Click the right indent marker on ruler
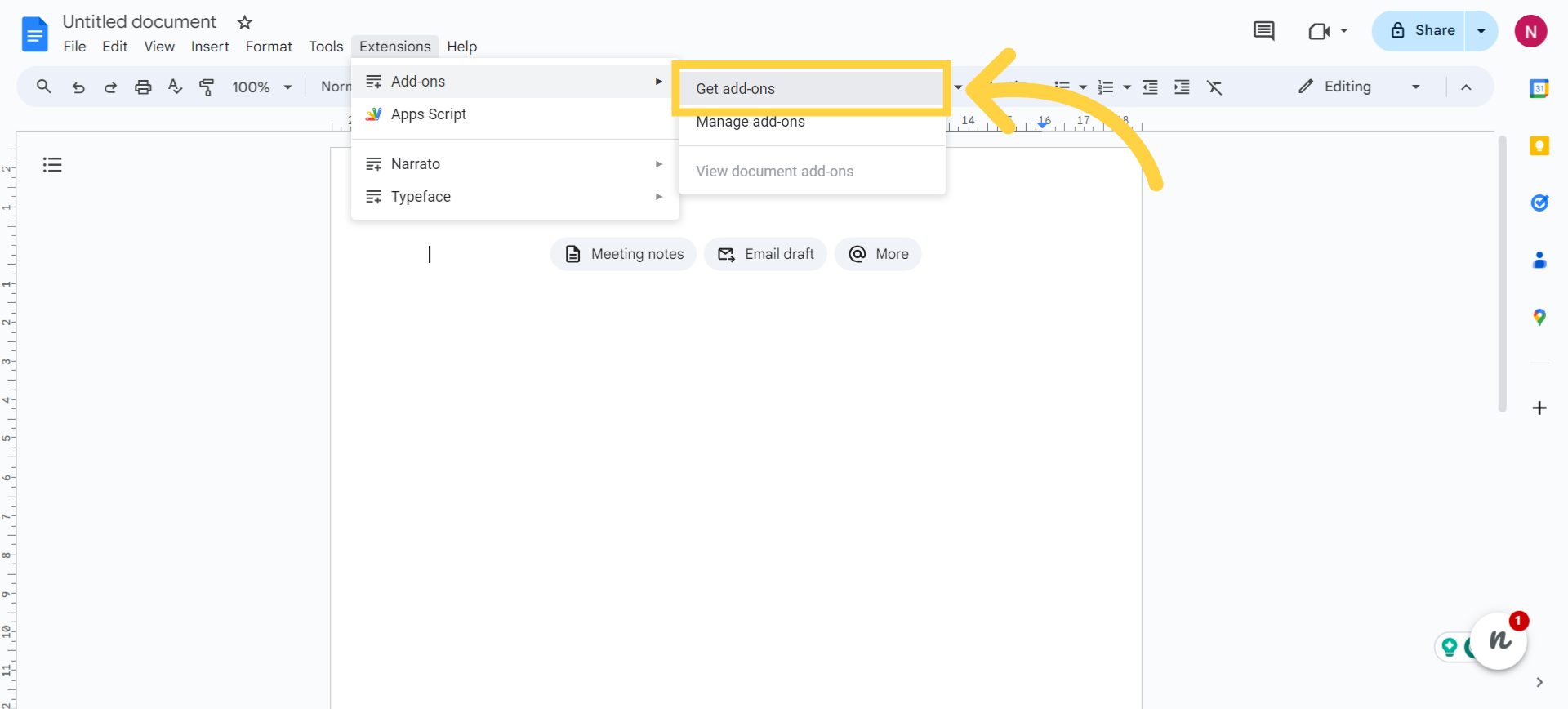 [1043, 125]
